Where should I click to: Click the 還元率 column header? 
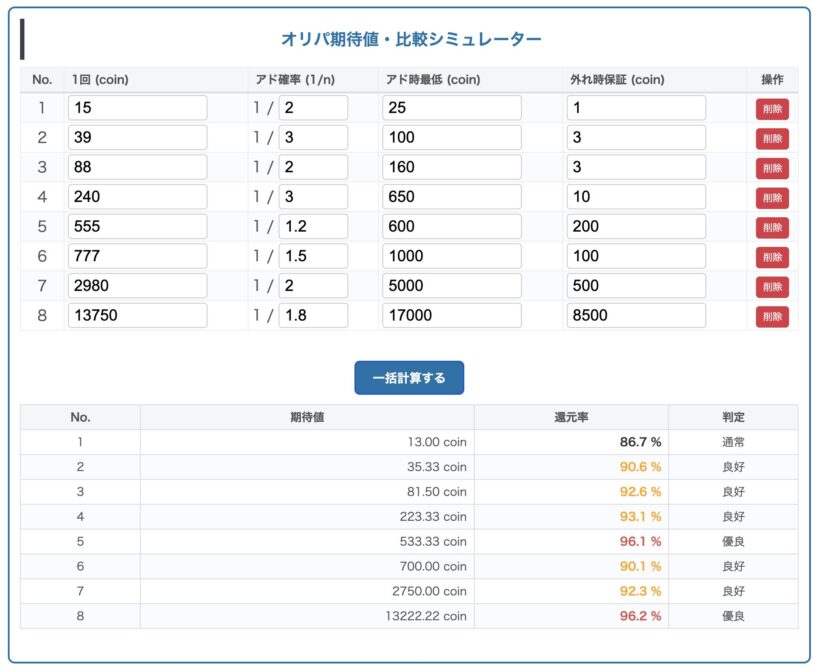(x=571, y=417)
